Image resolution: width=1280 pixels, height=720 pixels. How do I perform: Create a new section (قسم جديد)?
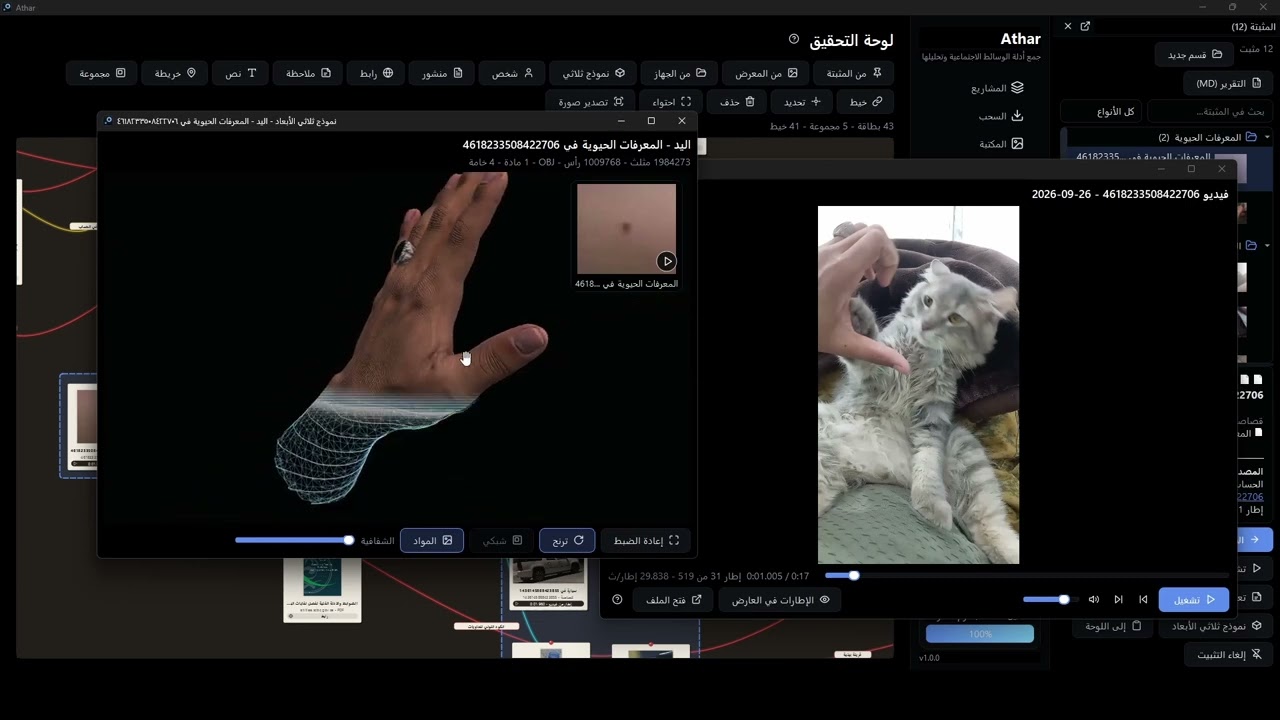1194,54
